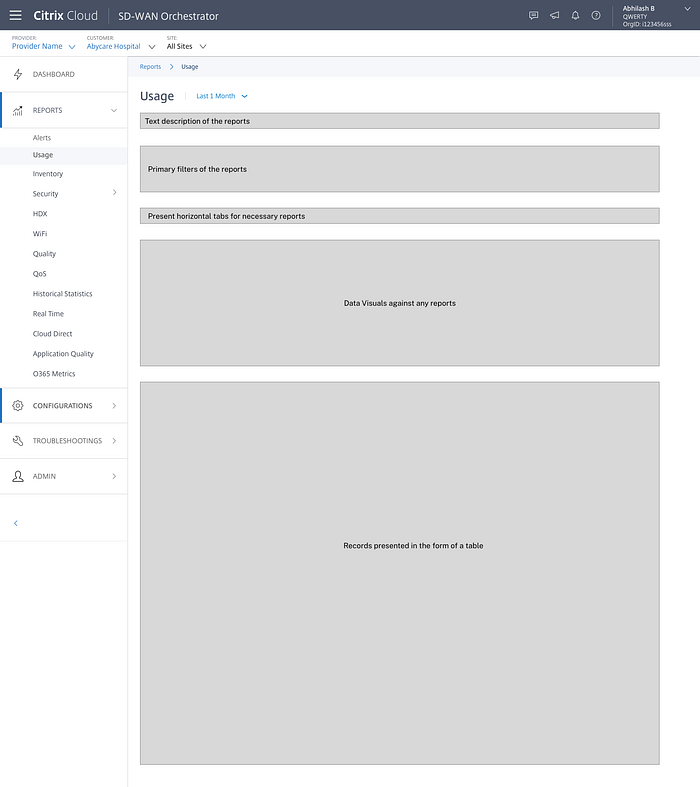Expand the Security submenu arrow
700x787 pixels.
coord(114,193)
